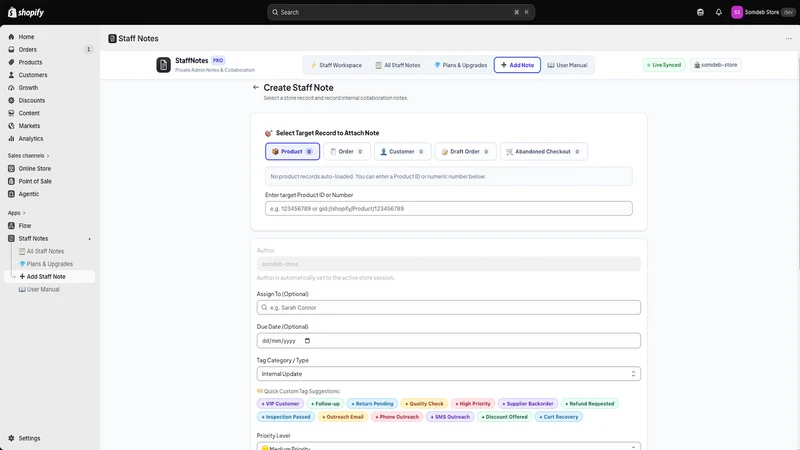
Task: Click the Growth icon in sidebar
Action: point(11,88)
